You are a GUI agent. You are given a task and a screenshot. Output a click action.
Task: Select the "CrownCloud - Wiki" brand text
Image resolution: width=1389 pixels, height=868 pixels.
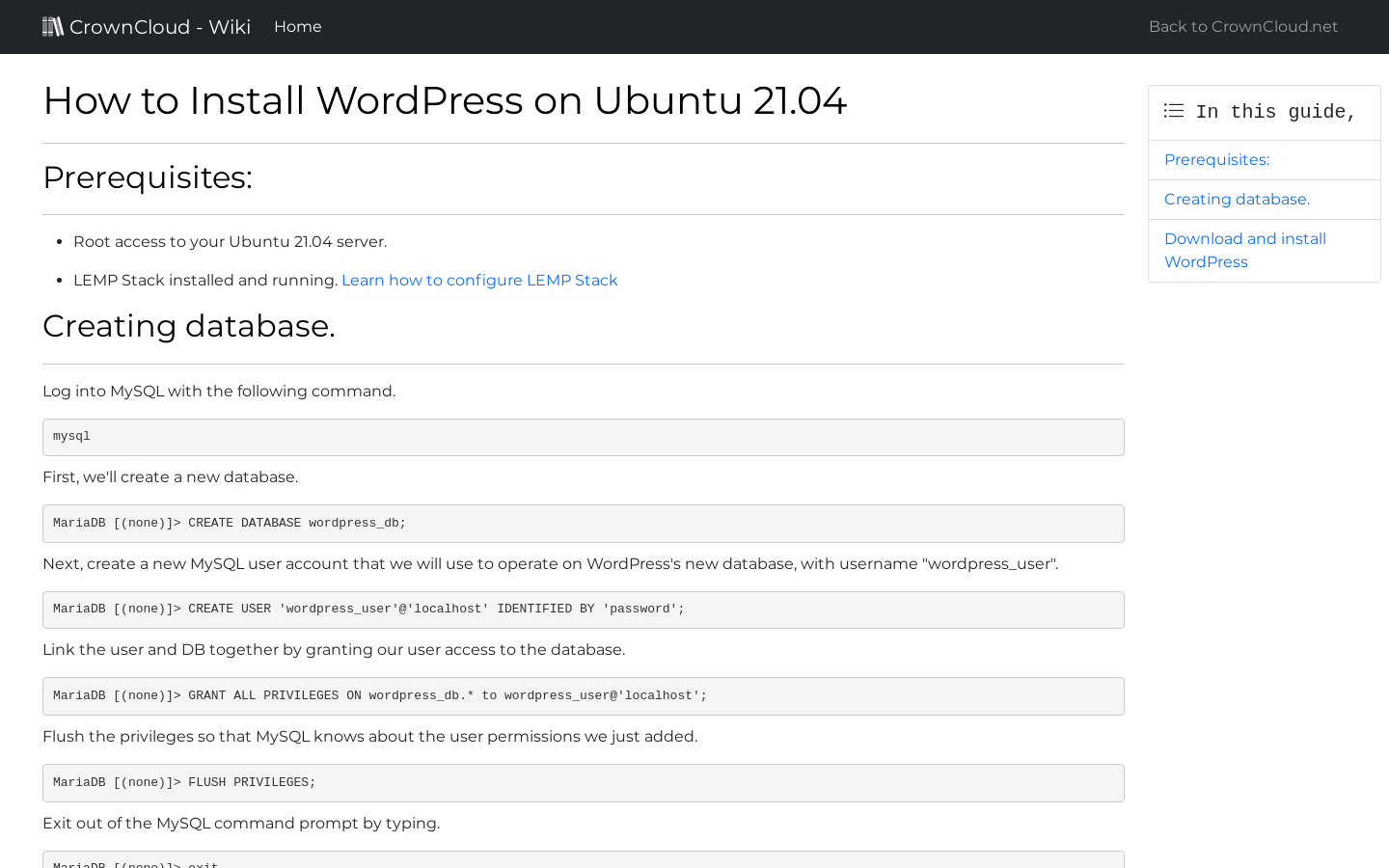[159, 26]
